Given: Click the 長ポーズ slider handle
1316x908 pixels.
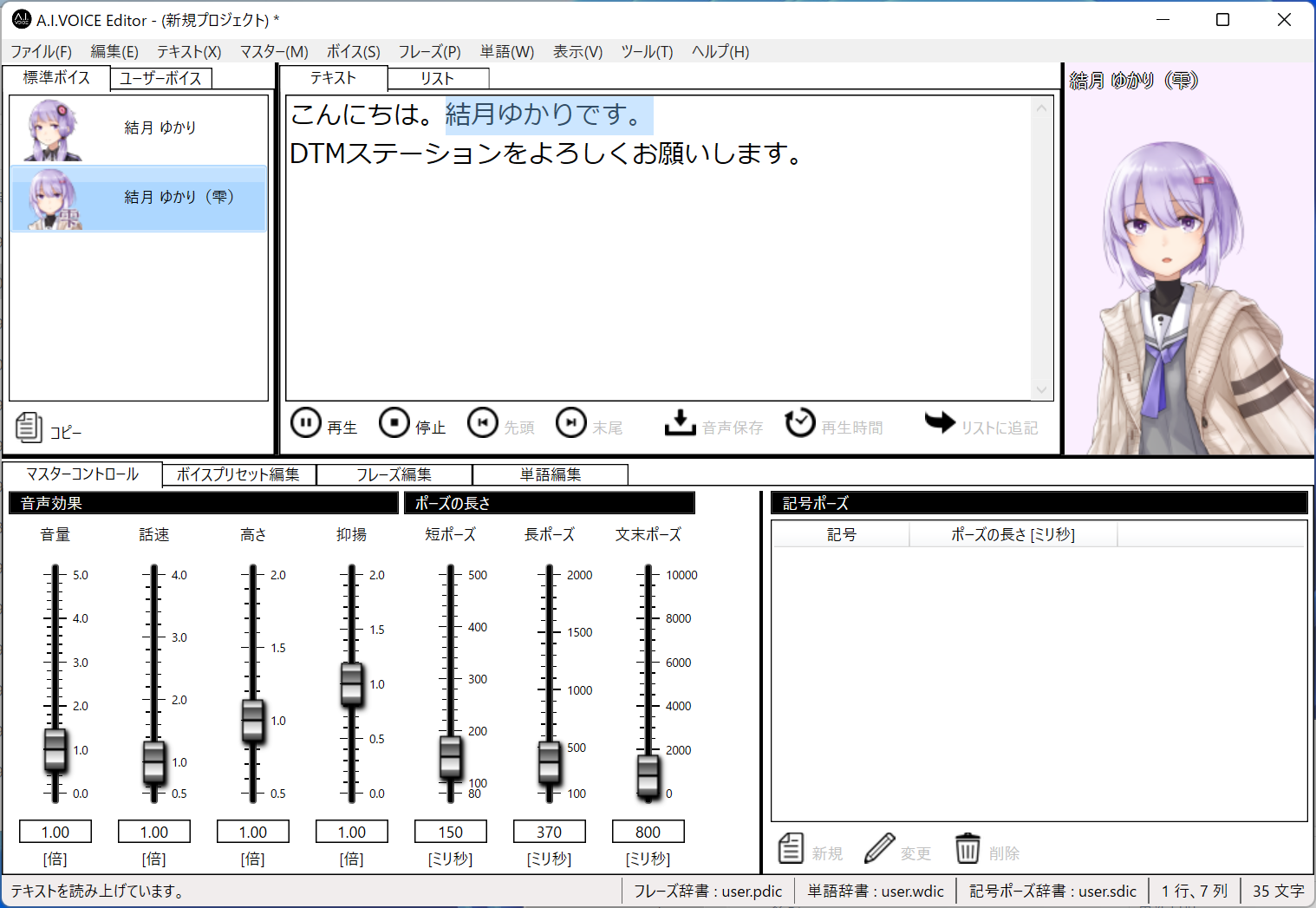Looking at the screenshot, I should (549, 762).
